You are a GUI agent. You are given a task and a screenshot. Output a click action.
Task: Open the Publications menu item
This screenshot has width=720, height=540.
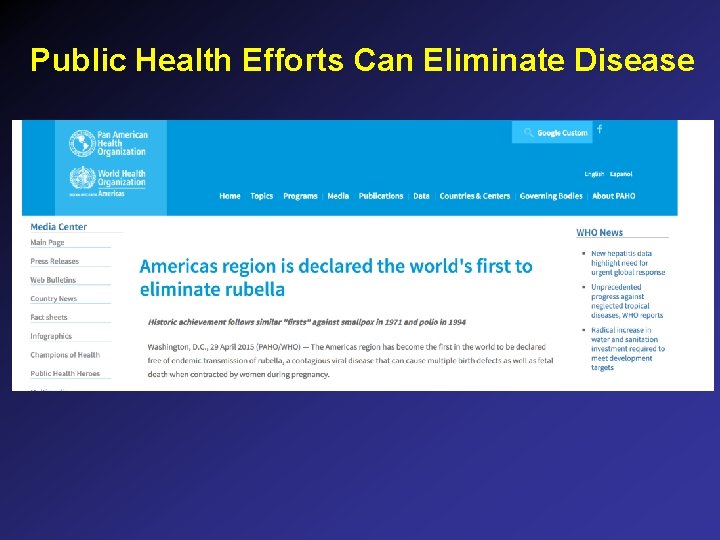381,196
